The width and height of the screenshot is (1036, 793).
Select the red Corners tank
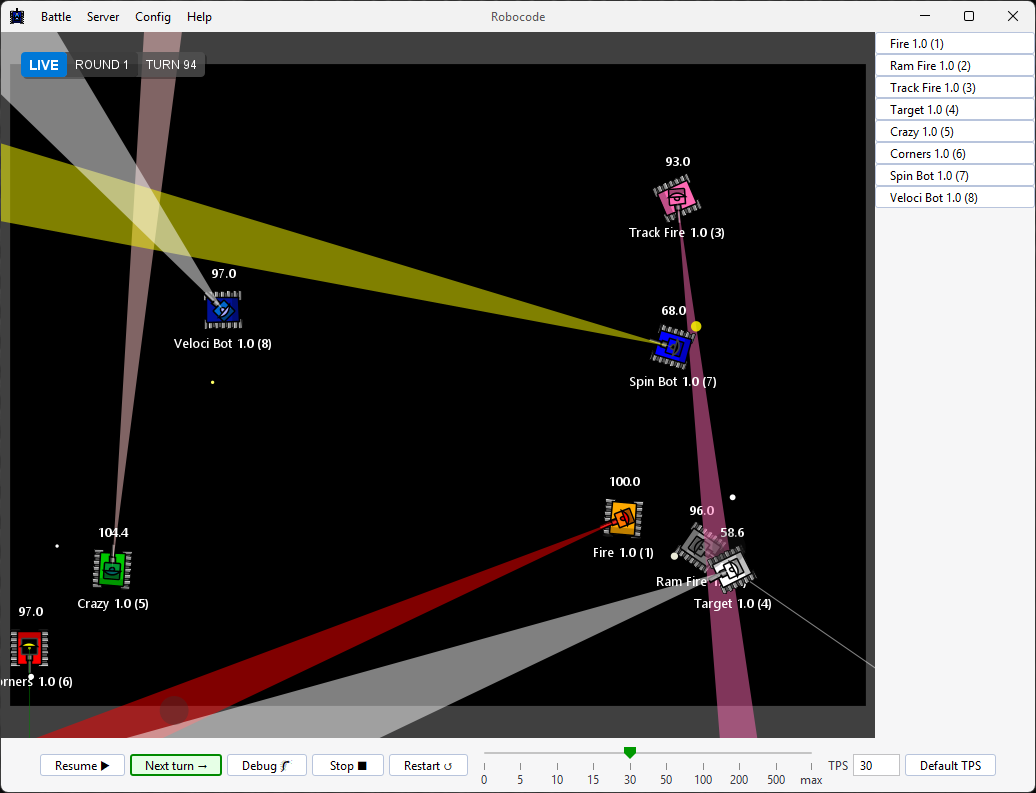click(29, 648)
